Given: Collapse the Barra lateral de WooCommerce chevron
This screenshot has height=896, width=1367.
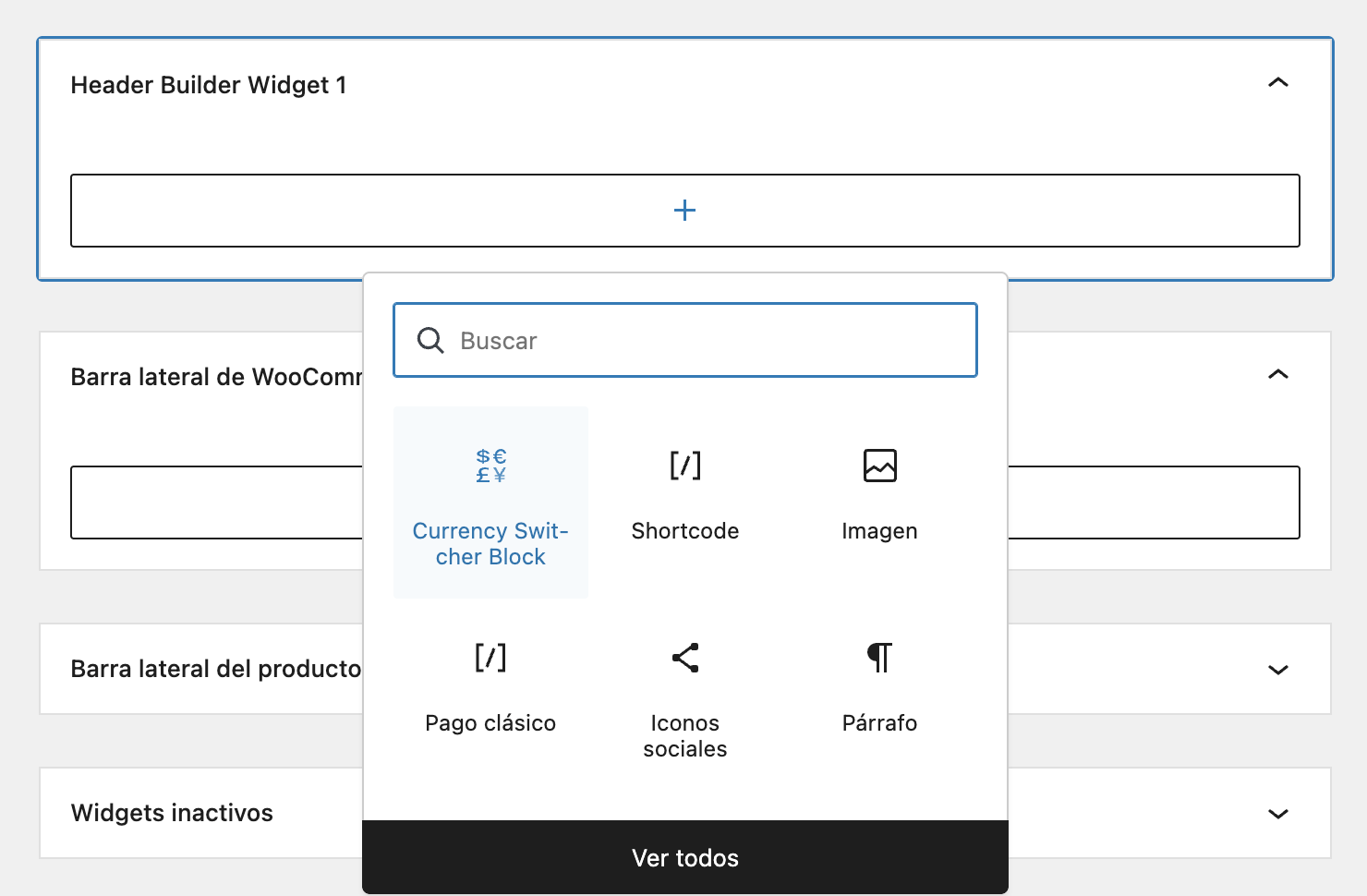Looking at the screenshot, I should (1278, 375).
